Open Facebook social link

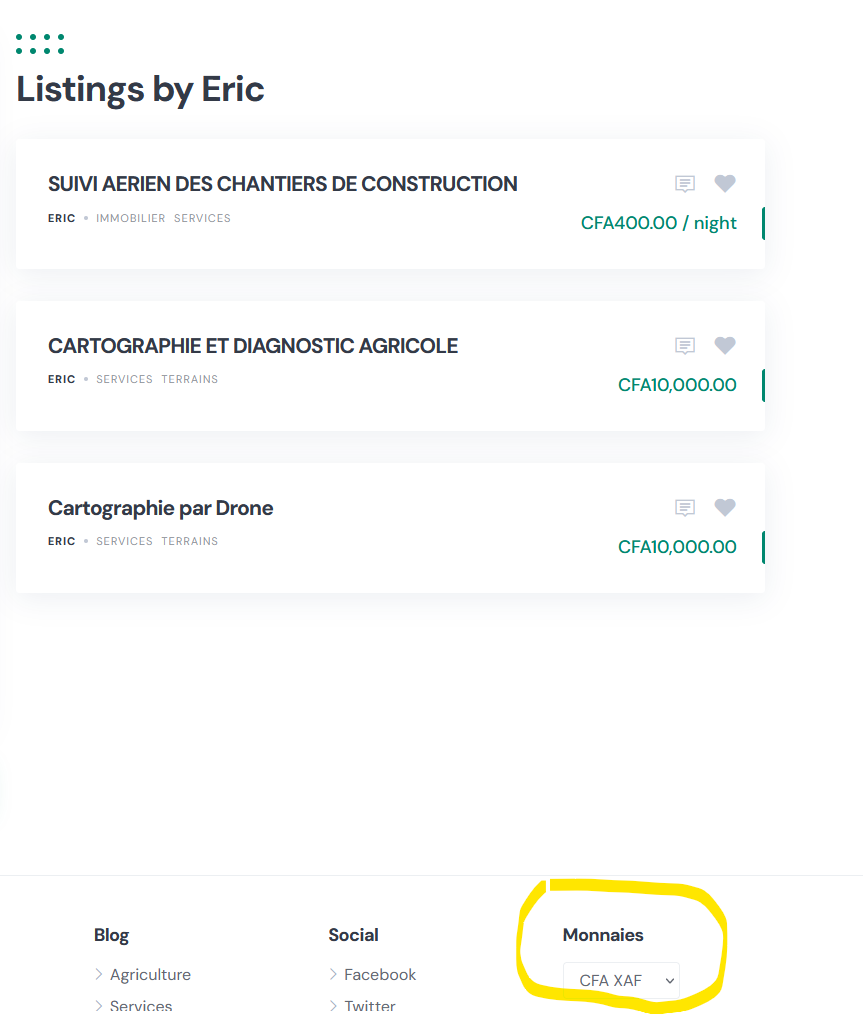coord(380,974)
